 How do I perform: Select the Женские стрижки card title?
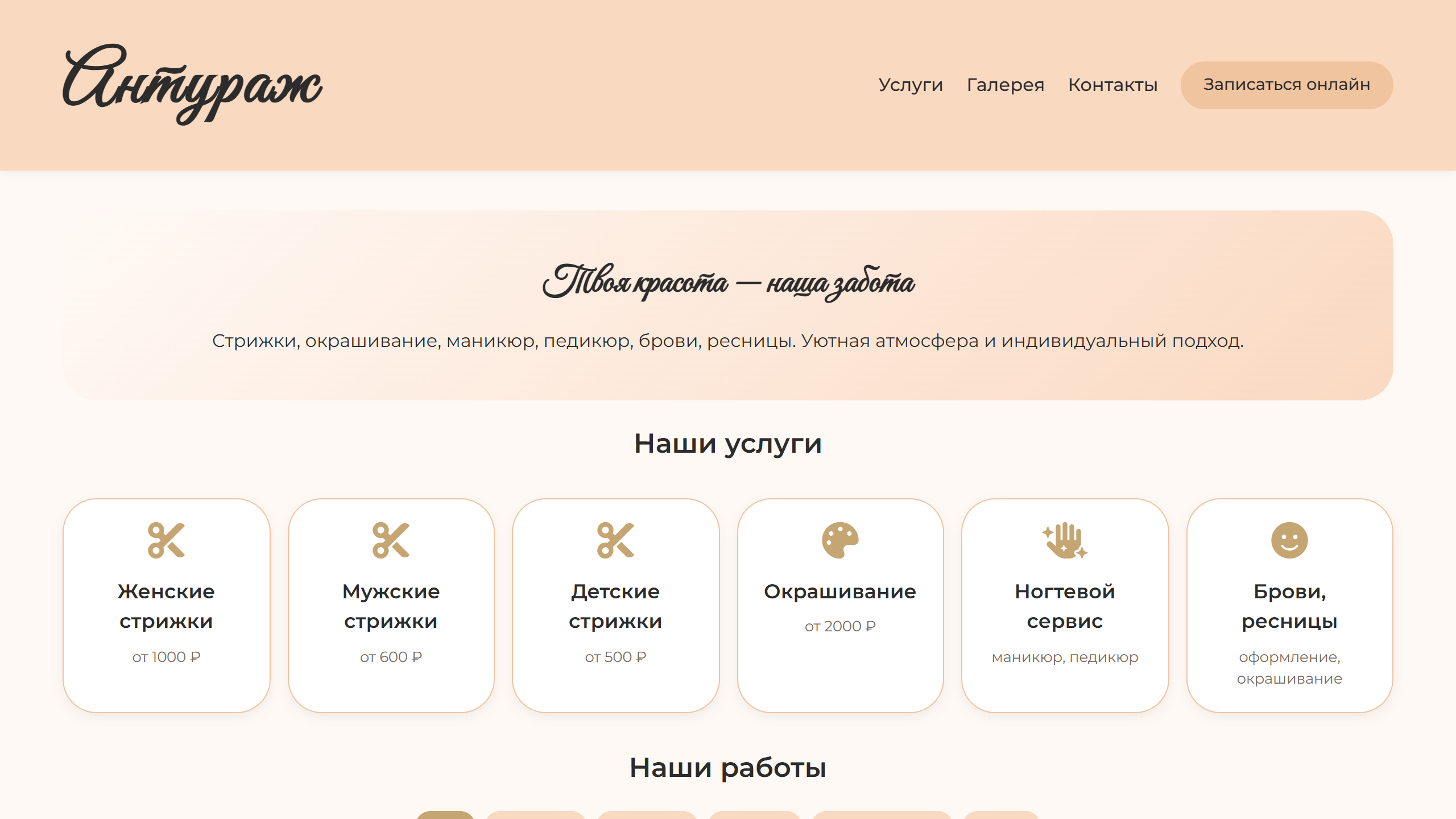166,606
